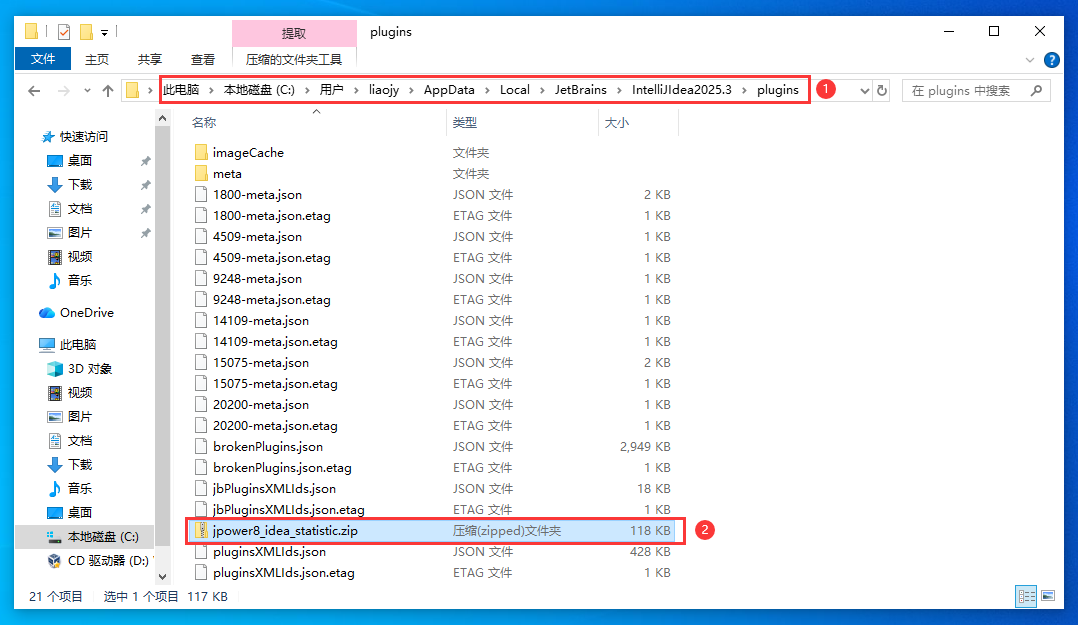
Task: Click 用户 breadcrumb in address bar
Action: [331, 90]
